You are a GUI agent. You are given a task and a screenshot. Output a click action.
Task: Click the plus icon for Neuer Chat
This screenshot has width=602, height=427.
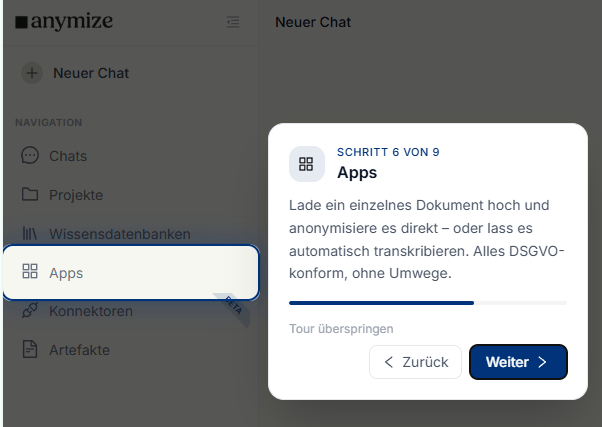tap(32, 73)
